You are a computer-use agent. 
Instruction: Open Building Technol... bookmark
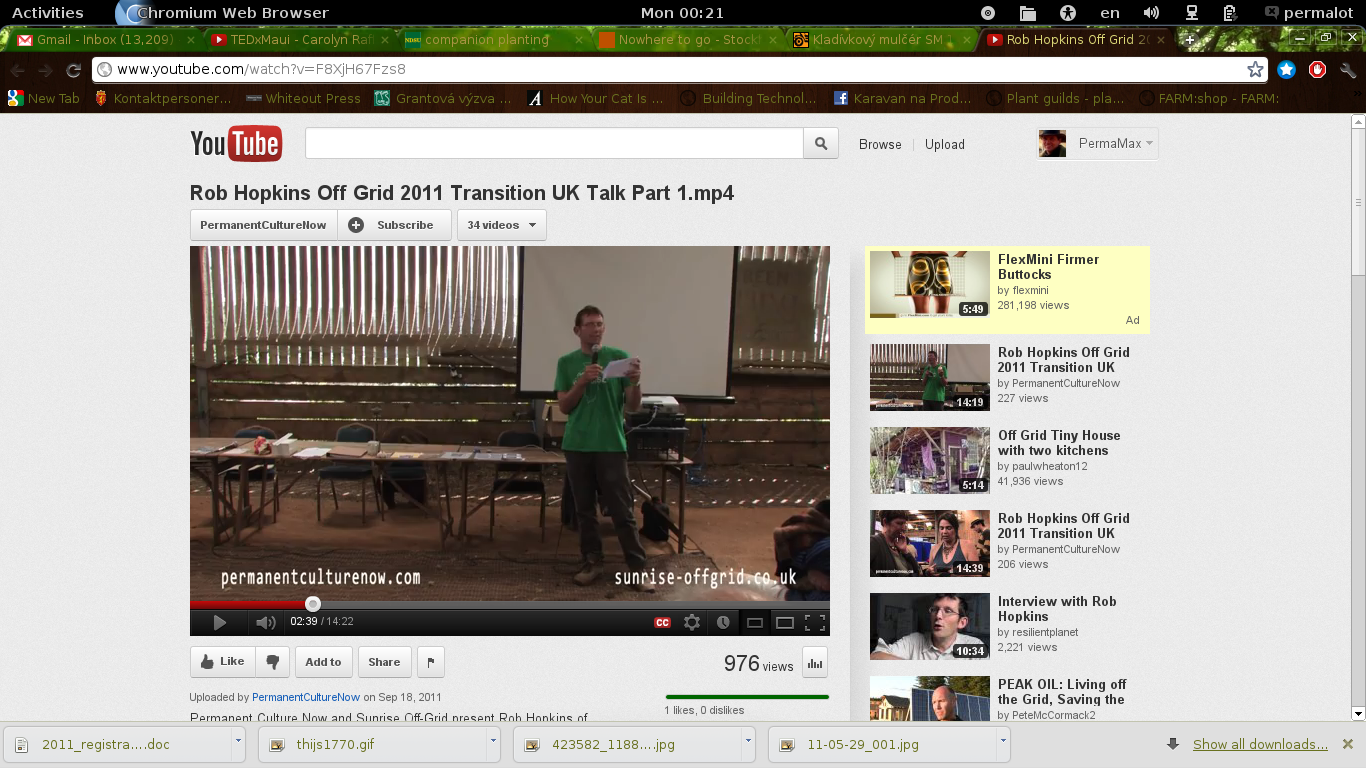(749, 98)
